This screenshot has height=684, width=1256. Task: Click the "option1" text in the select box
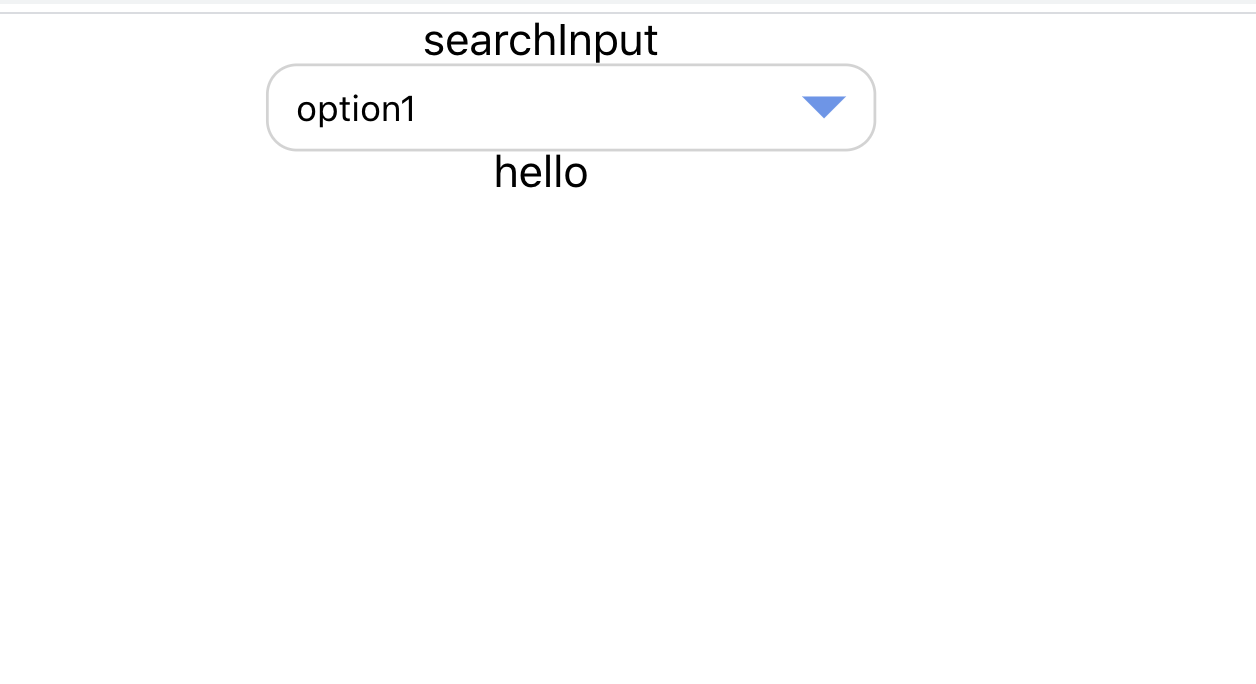click(x=356, y=109)
